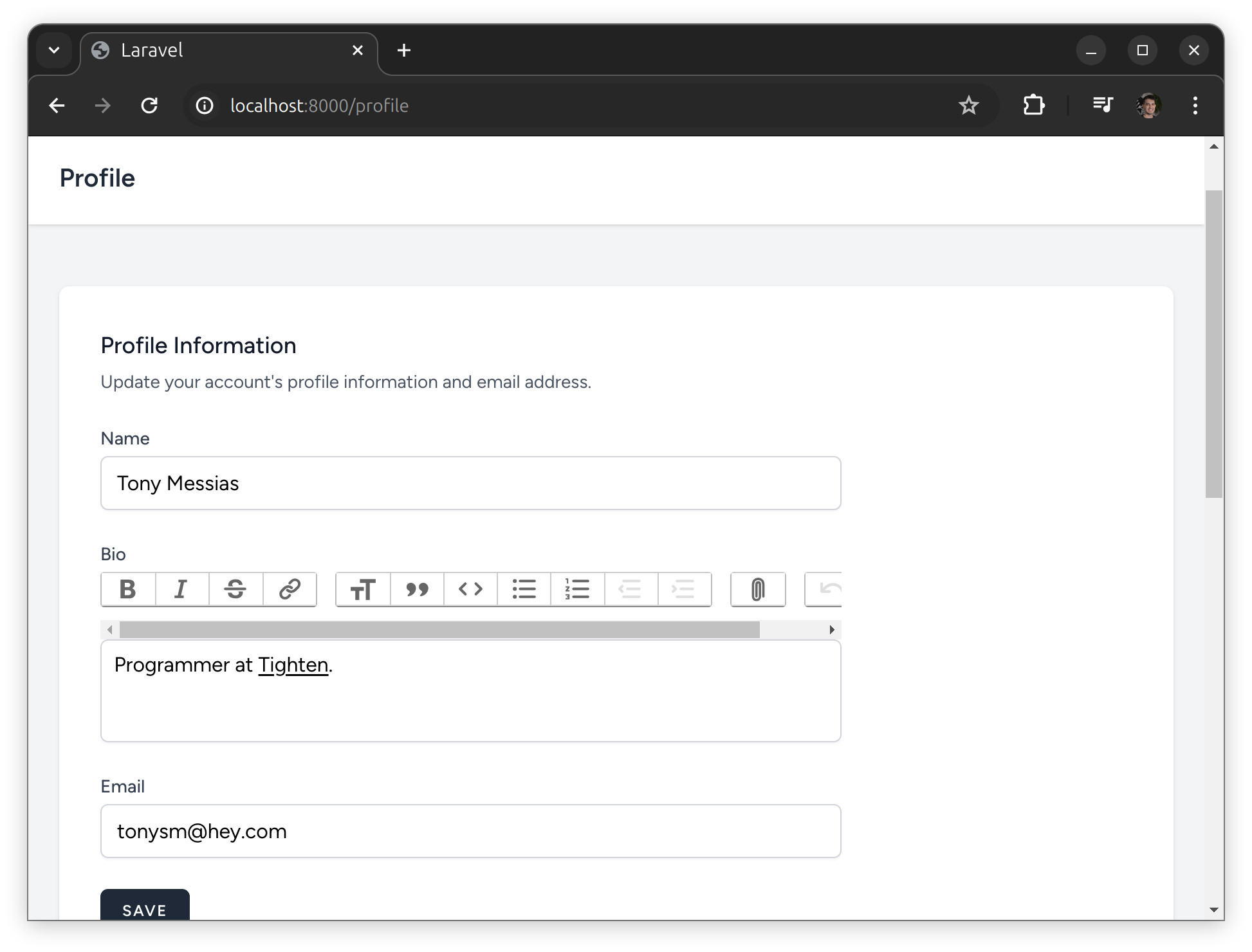The width and height of the screenshot is (1252, 952).
Task: Toggle italic formatting in Bio editor
Action: click(182, 589)
